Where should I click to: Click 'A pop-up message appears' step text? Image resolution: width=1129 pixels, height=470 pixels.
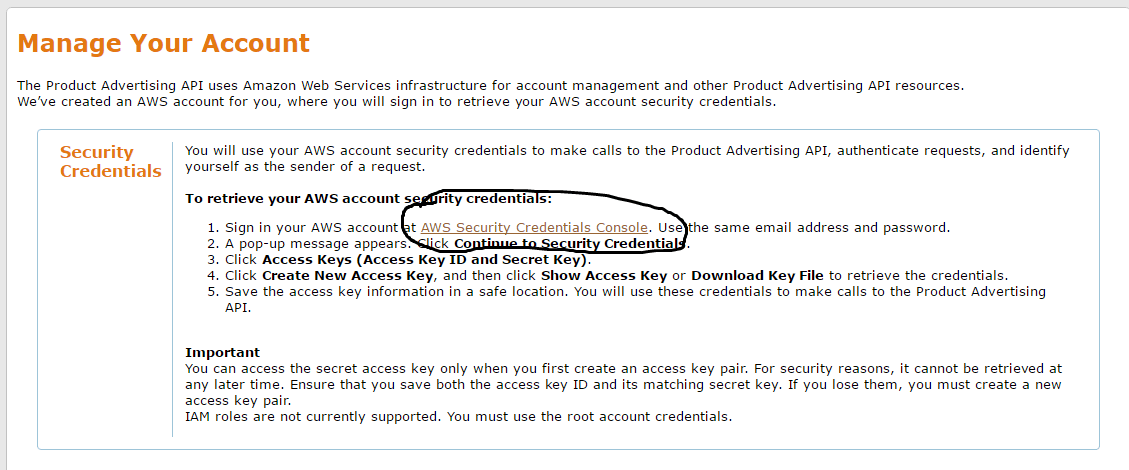coord(319,243)
